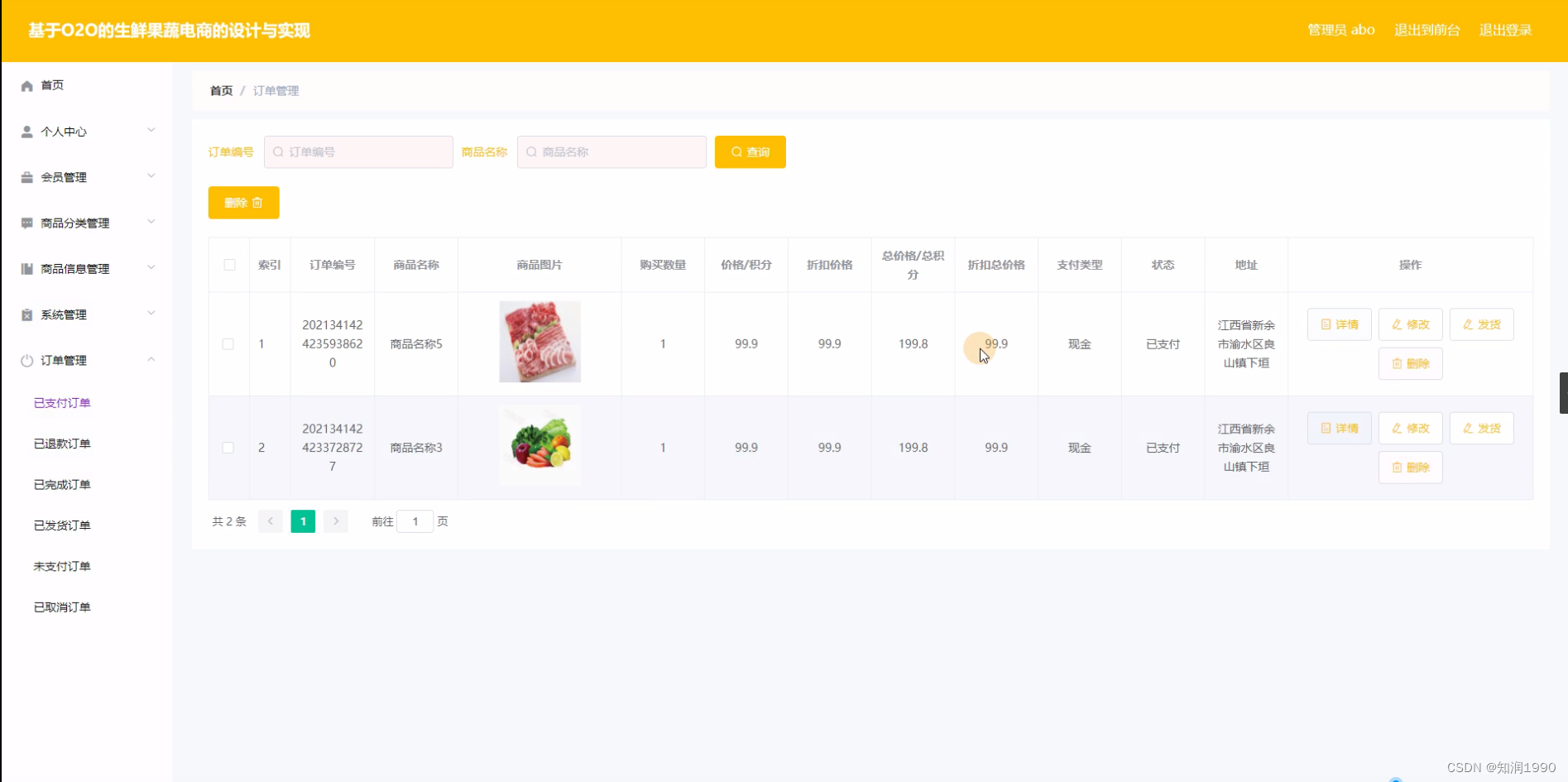
Task: Click 发货 button on the first order
Action: tap(1481, 324)
